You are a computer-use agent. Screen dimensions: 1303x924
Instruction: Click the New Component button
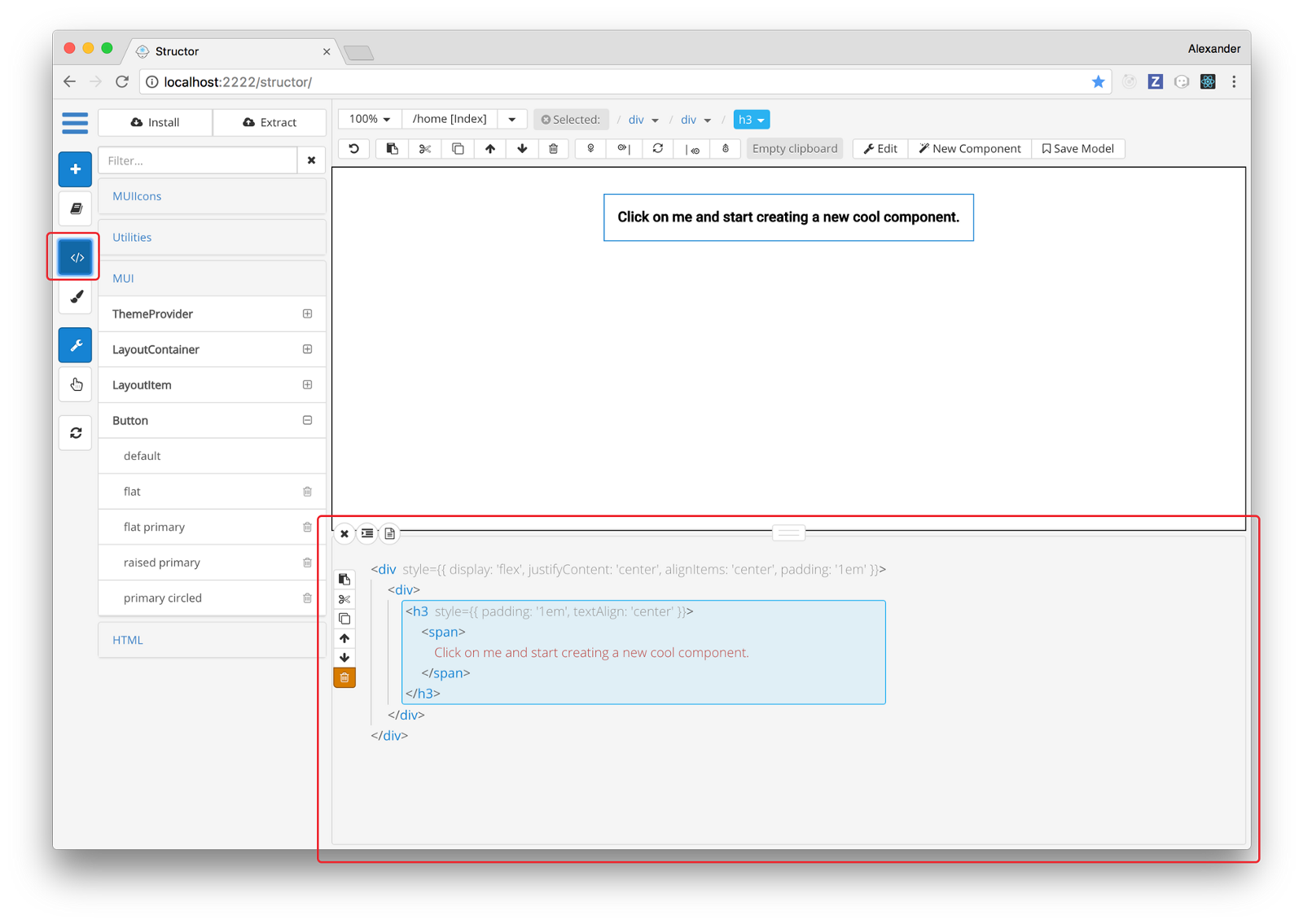(969, 149)
